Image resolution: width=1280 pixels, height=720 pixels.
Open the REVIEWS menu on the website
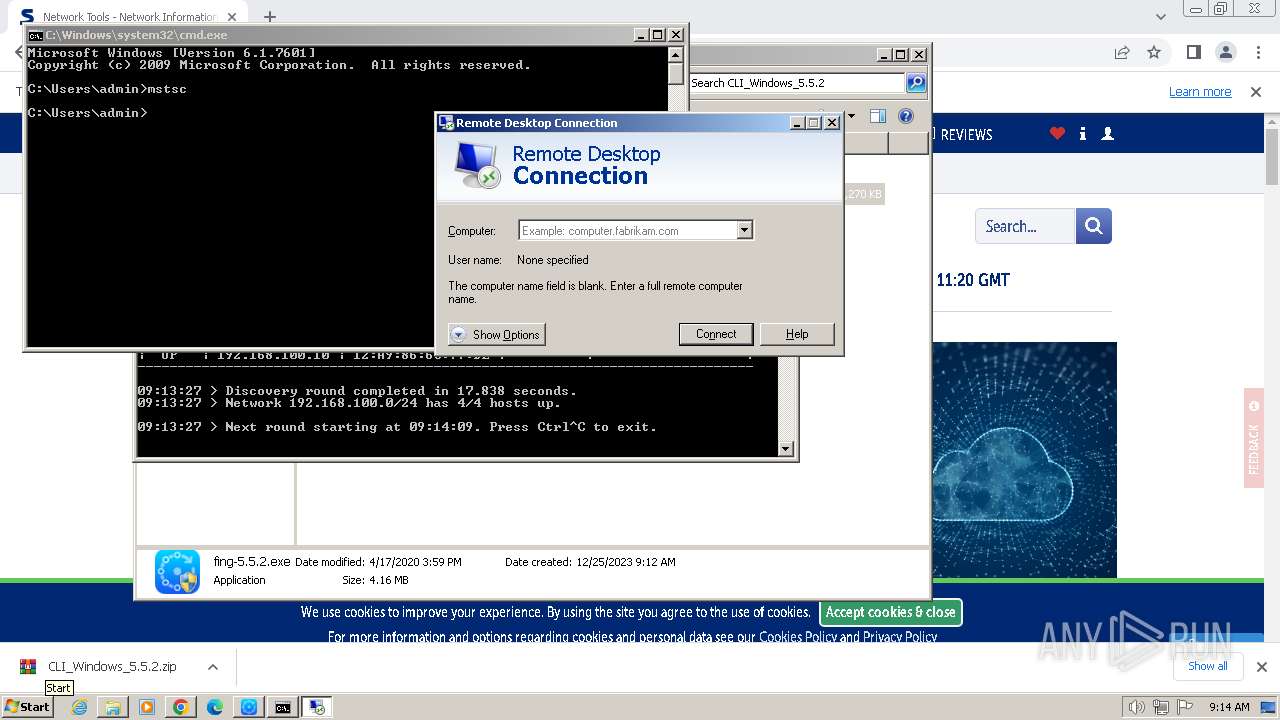[x=966, y=134]
